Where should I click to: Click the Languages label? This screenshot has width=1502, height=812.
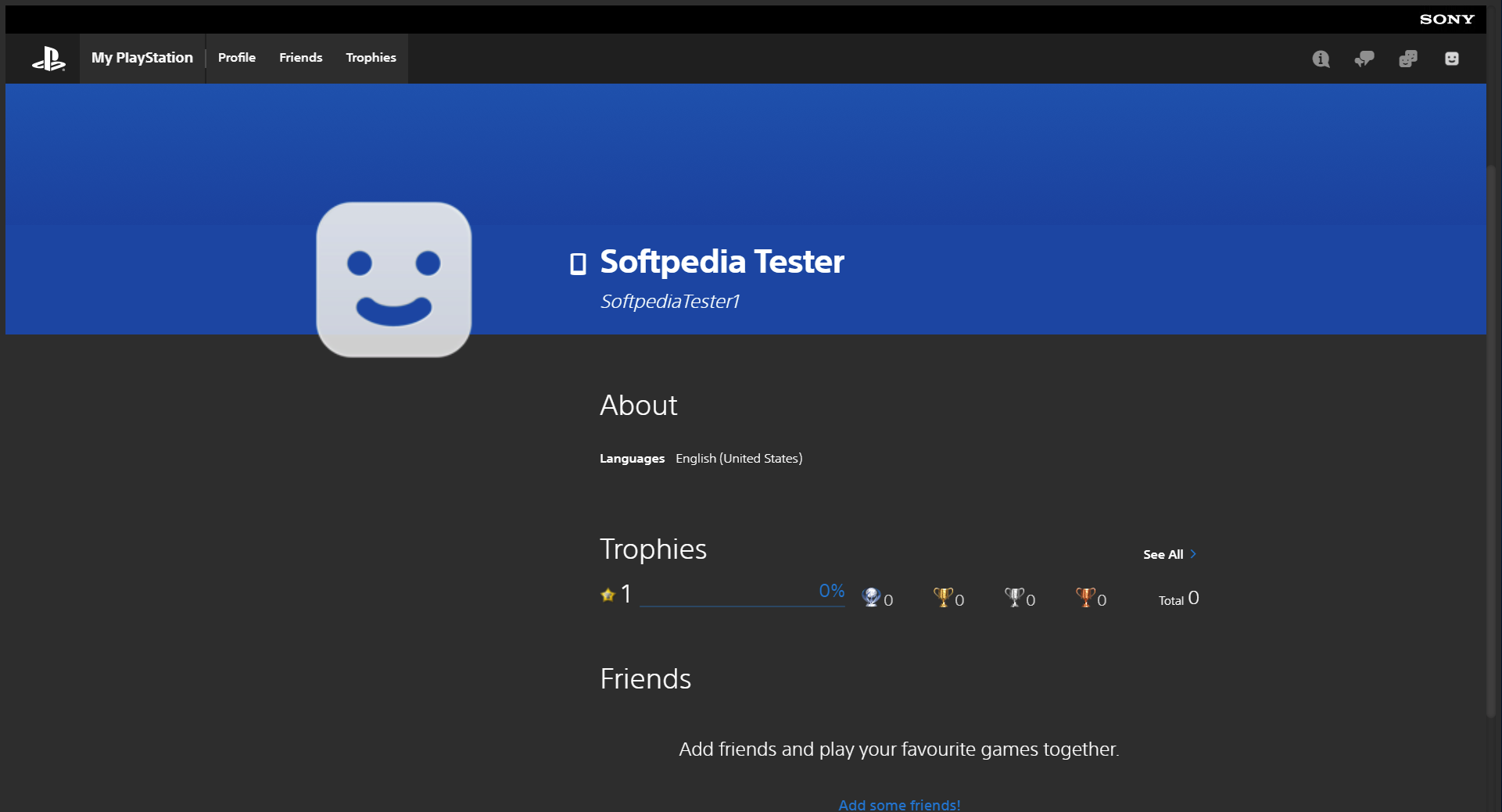pos(632,459)
